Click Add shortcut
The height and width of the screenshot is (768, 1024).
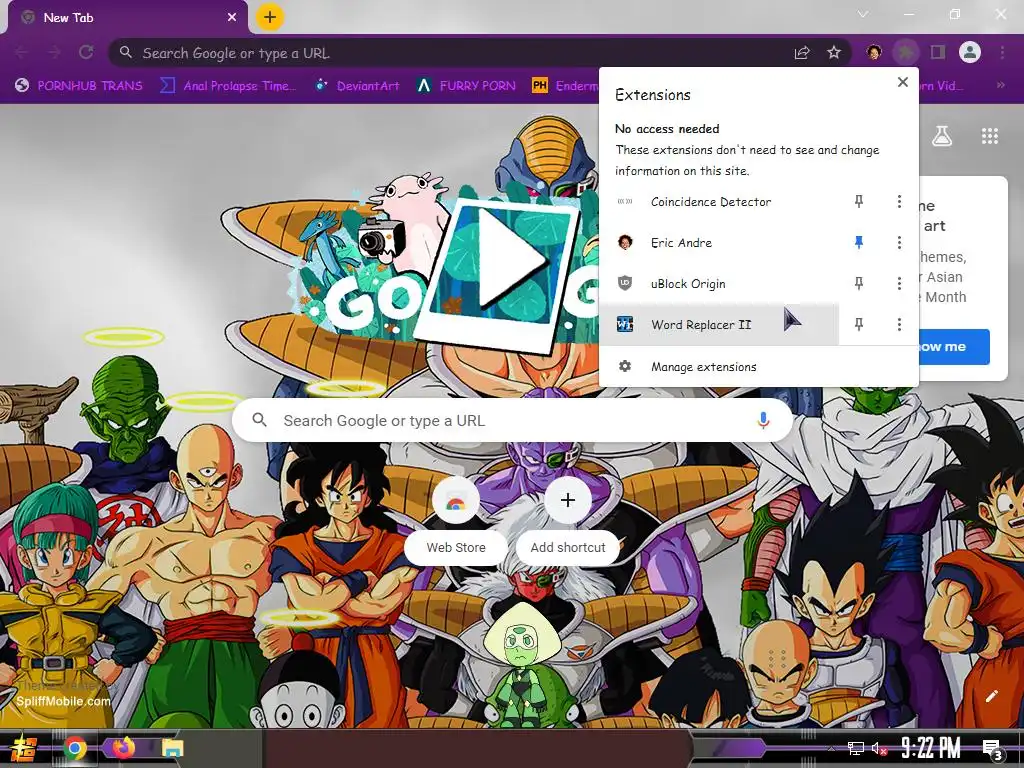tap(568, 522)
